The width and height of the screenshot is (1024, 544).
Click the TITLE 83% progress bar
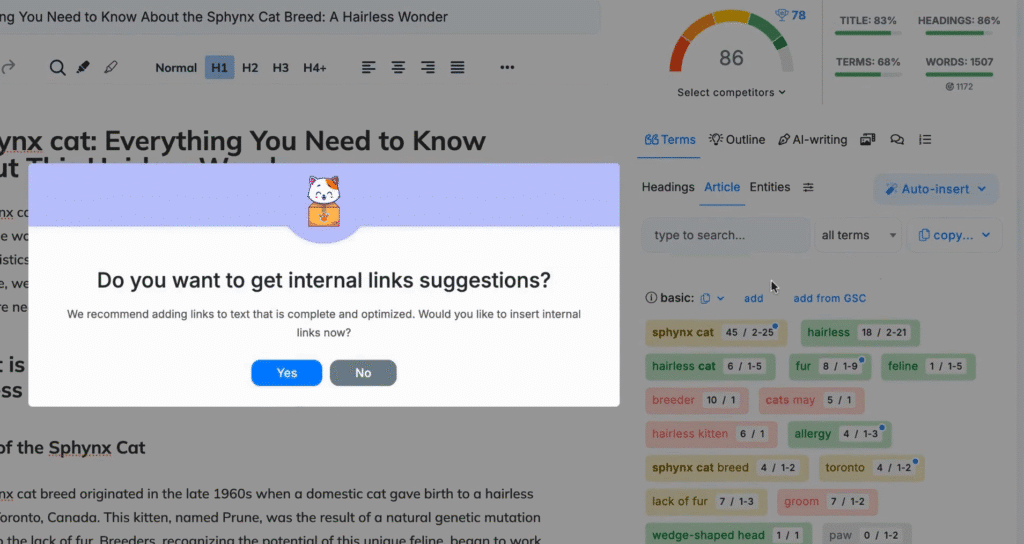tap(868, 33)
